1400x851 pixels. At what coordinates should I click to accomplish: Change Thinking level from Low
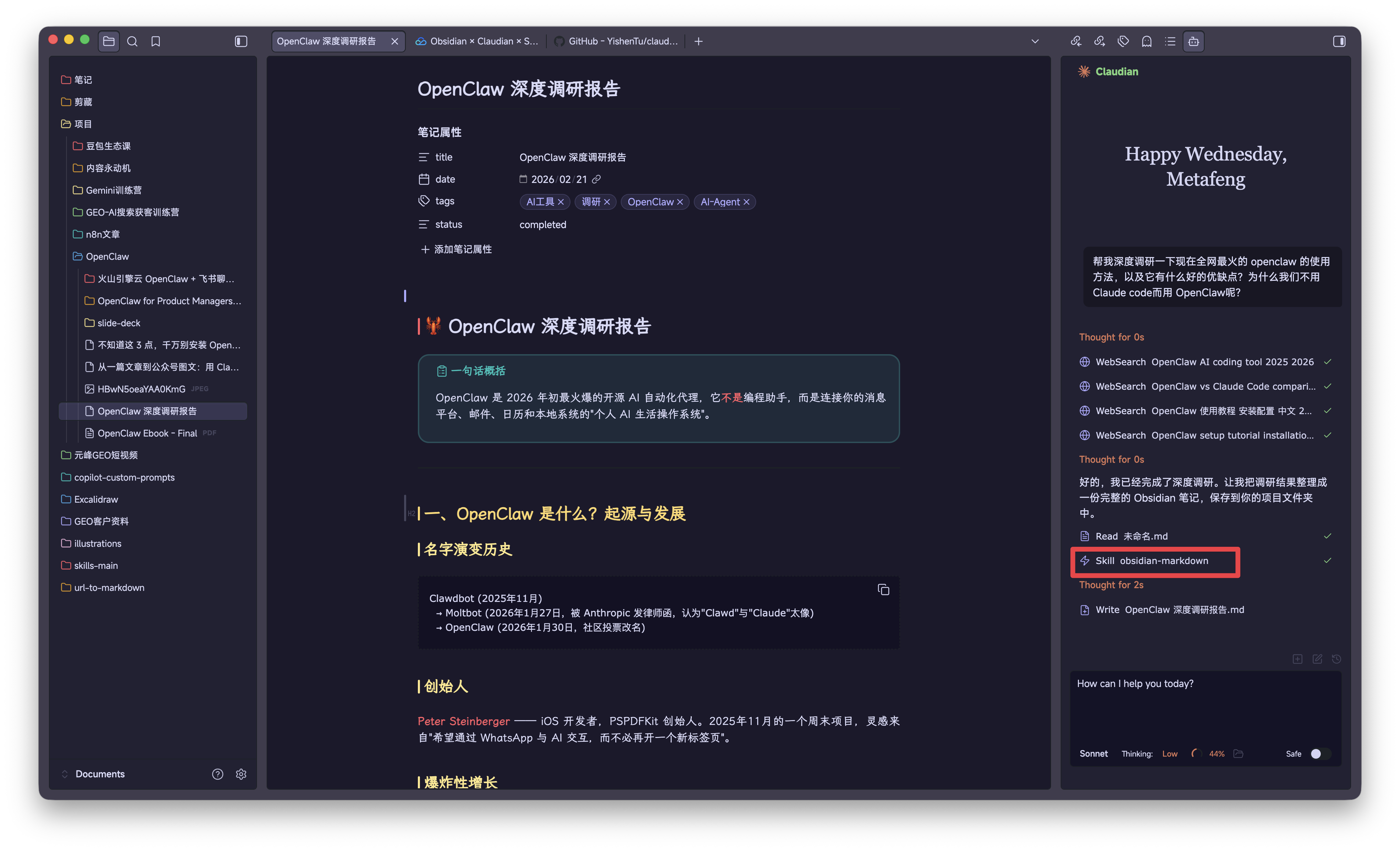(1169, 753)
